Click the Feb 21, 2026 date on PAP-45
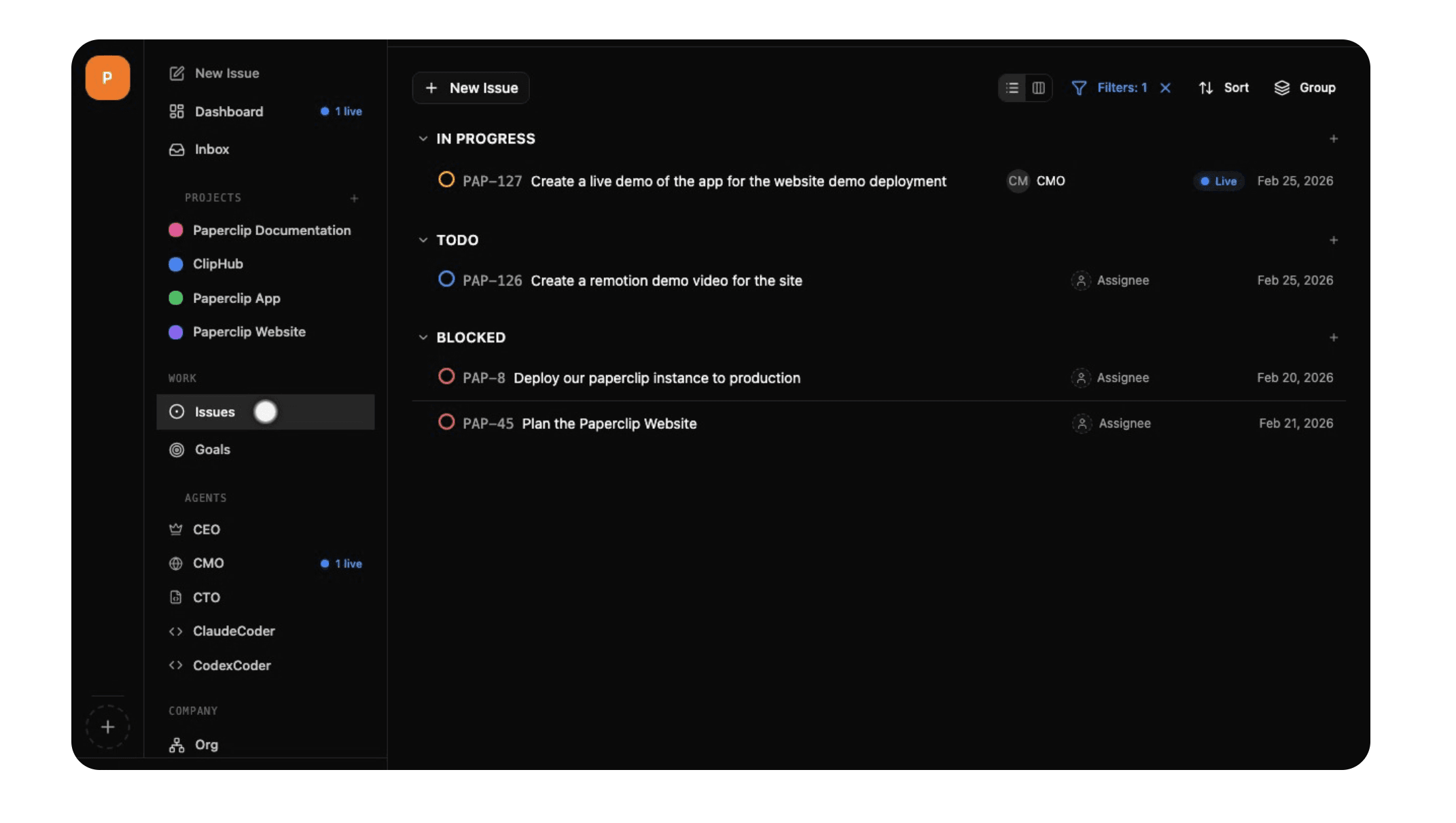The image size is (1456, 823). click(1296, 423)
